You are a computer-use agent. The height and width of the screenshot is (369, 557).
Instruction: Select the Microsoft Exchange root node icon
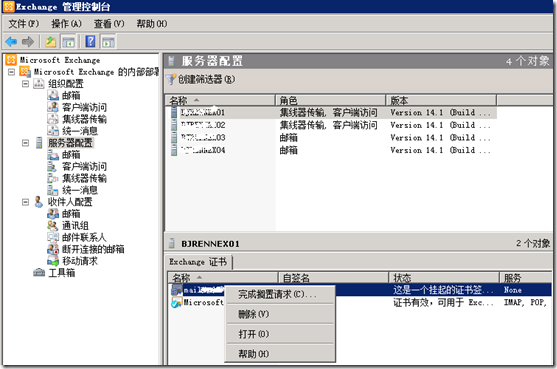(x=11, y=60)
